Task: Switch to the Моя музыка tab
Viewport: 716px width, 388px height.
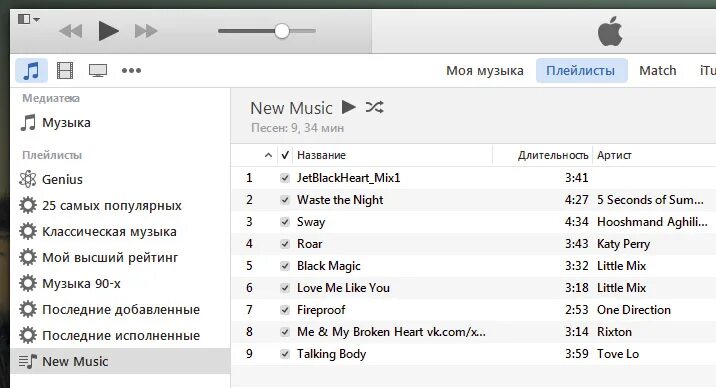Action: click(x=484, y=71)
